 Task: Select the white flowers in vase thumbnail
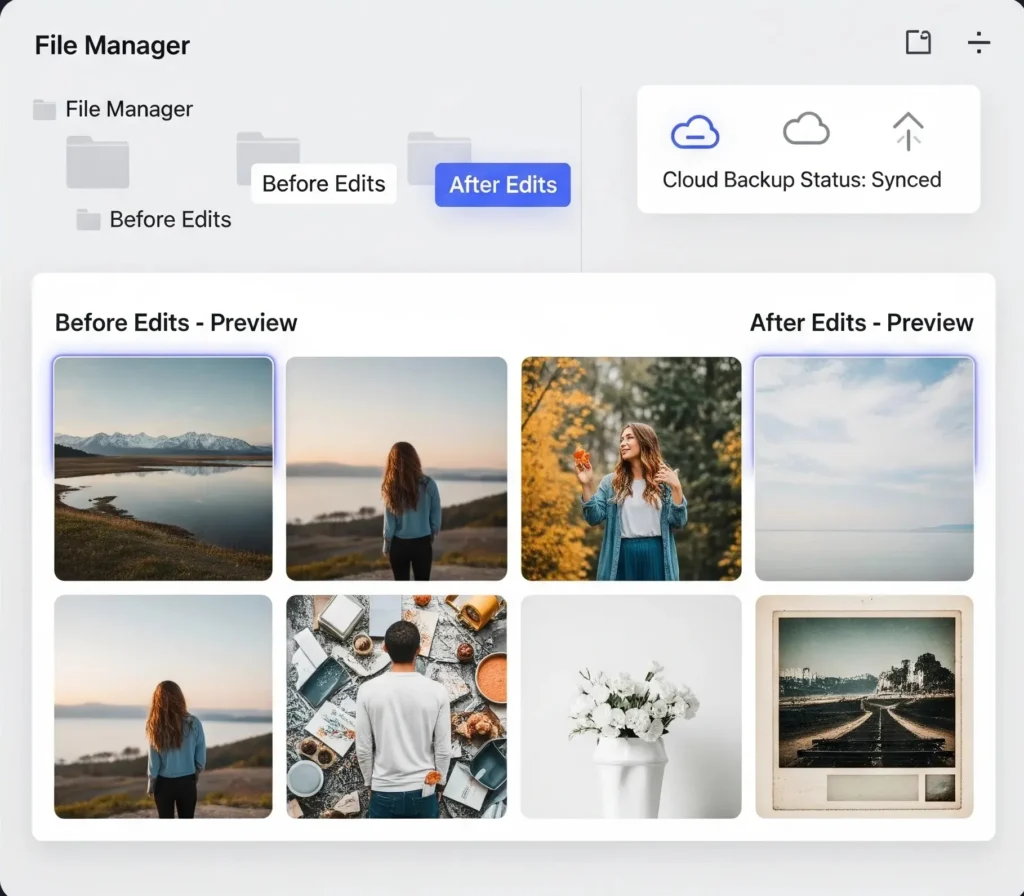631,706
